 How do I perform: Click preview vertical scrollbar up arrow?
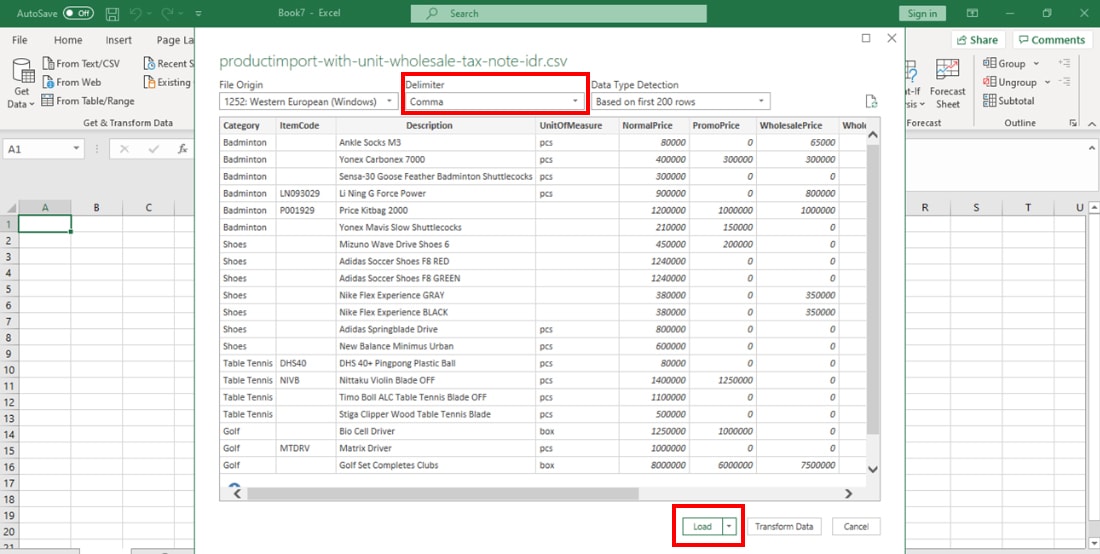point(873,135)
